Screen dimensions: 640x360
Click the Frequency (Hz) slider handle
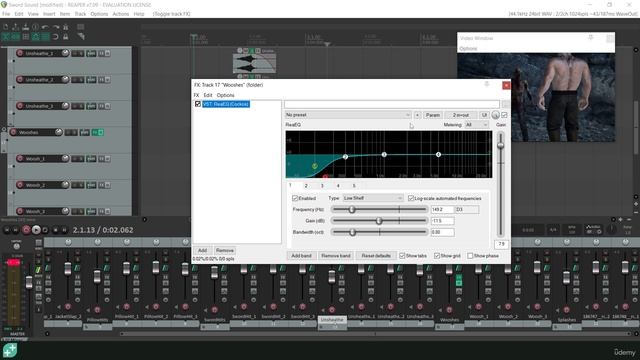click(351, 209)
